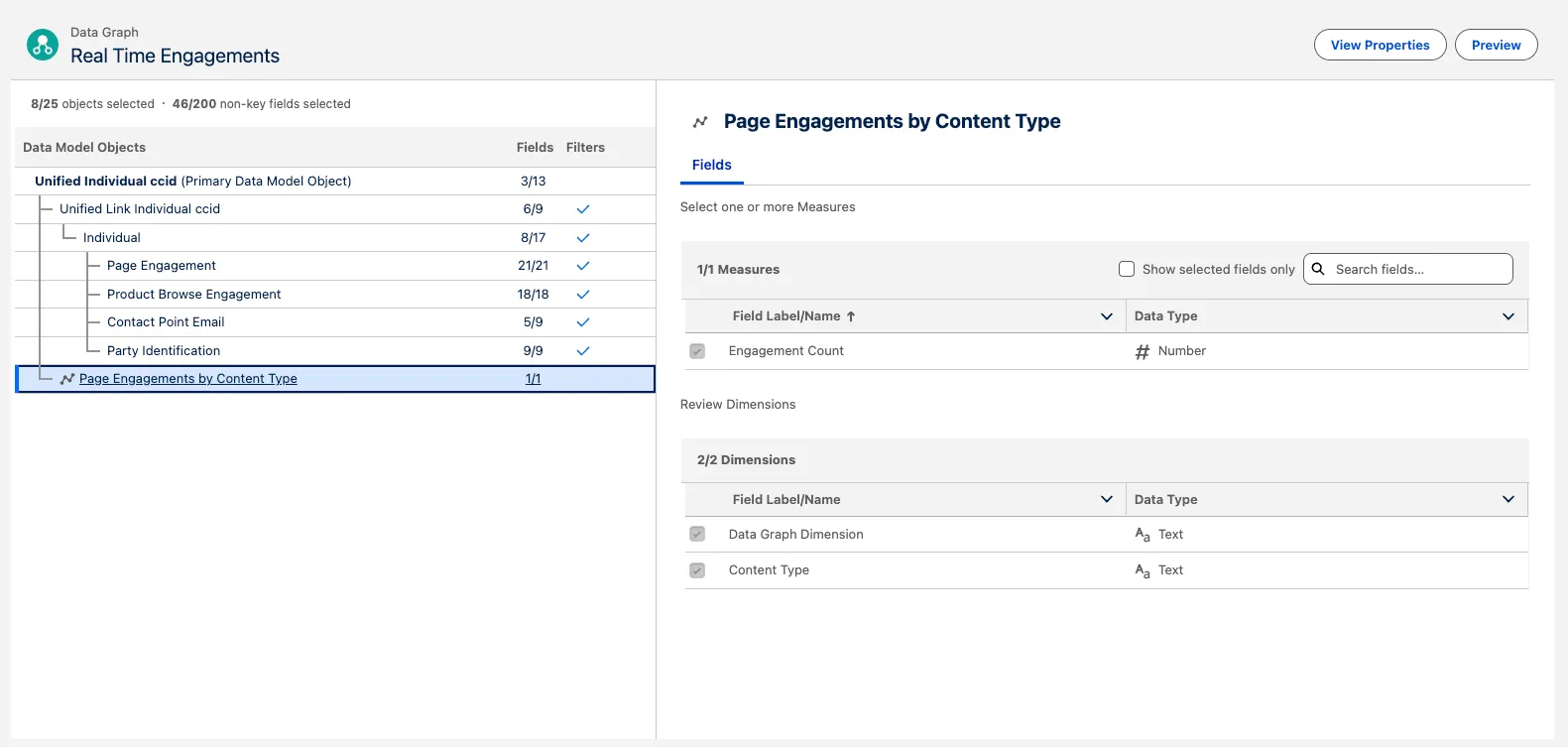Toggle the Engagement Count measure checkbox

coord(697,351)
